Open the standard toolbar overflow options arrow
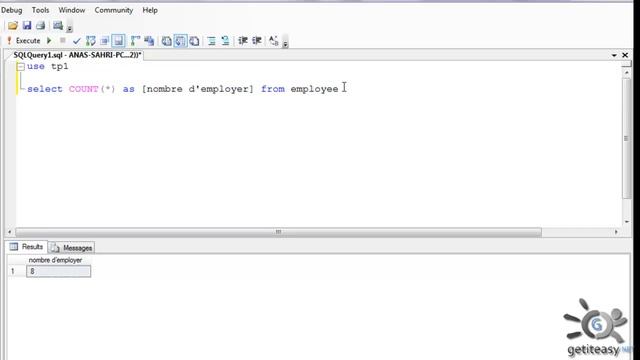 pos(69,28)
